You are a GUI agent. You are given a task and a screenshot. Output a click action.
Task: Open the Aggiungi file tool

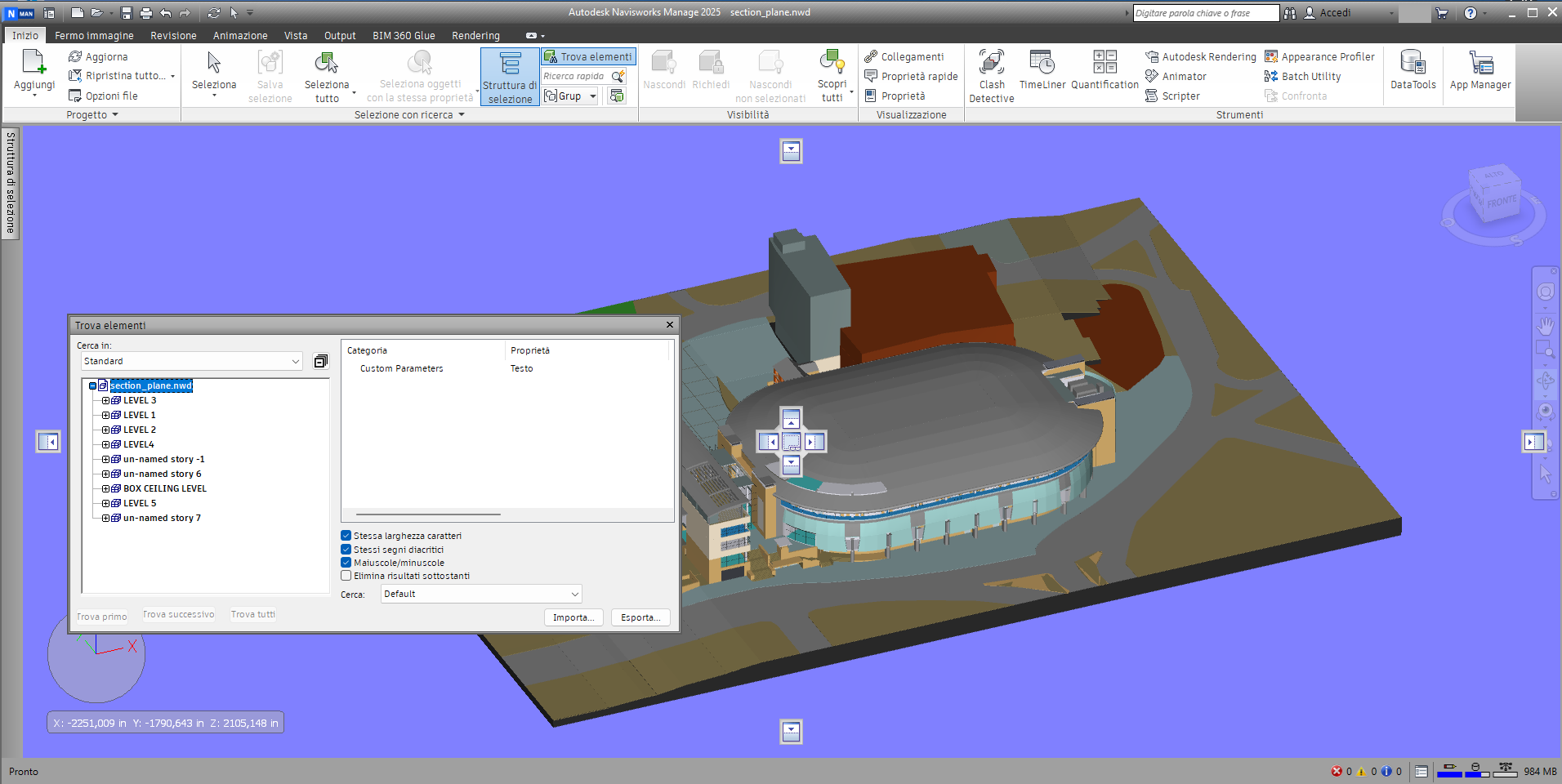point(34,73)
